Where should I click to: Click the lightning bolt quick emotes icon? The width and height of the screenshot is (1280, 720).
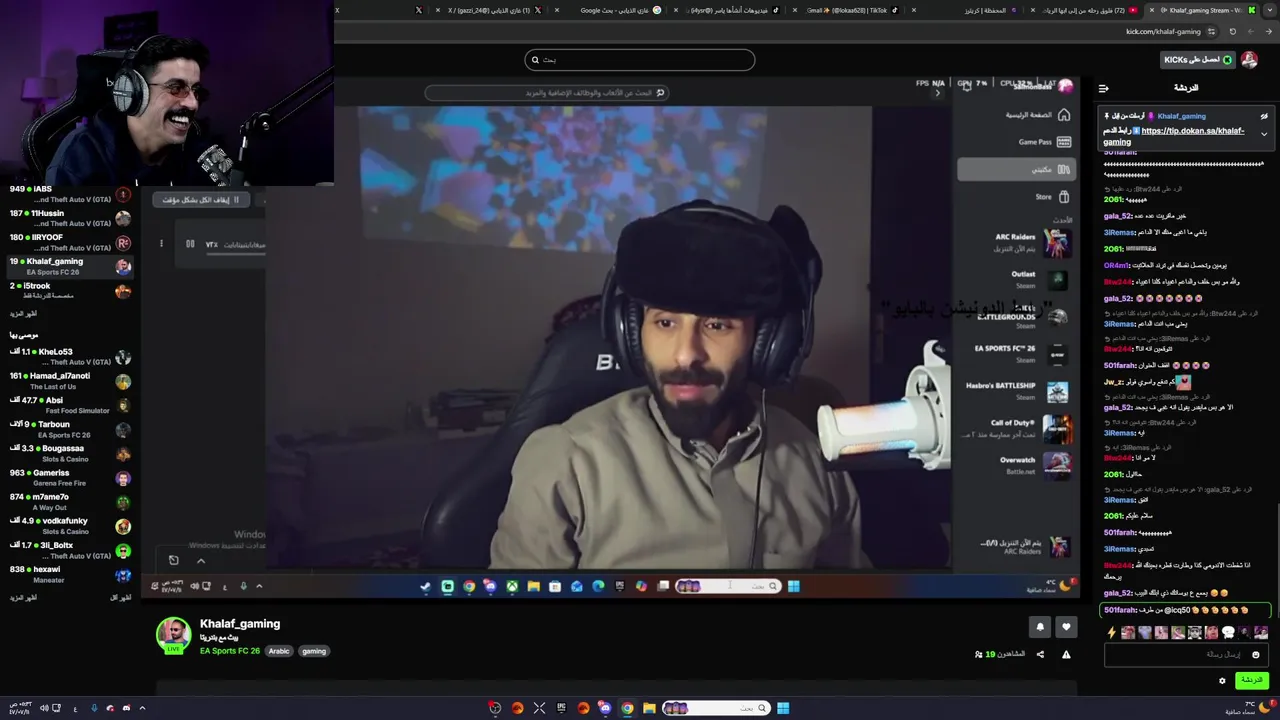point(1111,632)
